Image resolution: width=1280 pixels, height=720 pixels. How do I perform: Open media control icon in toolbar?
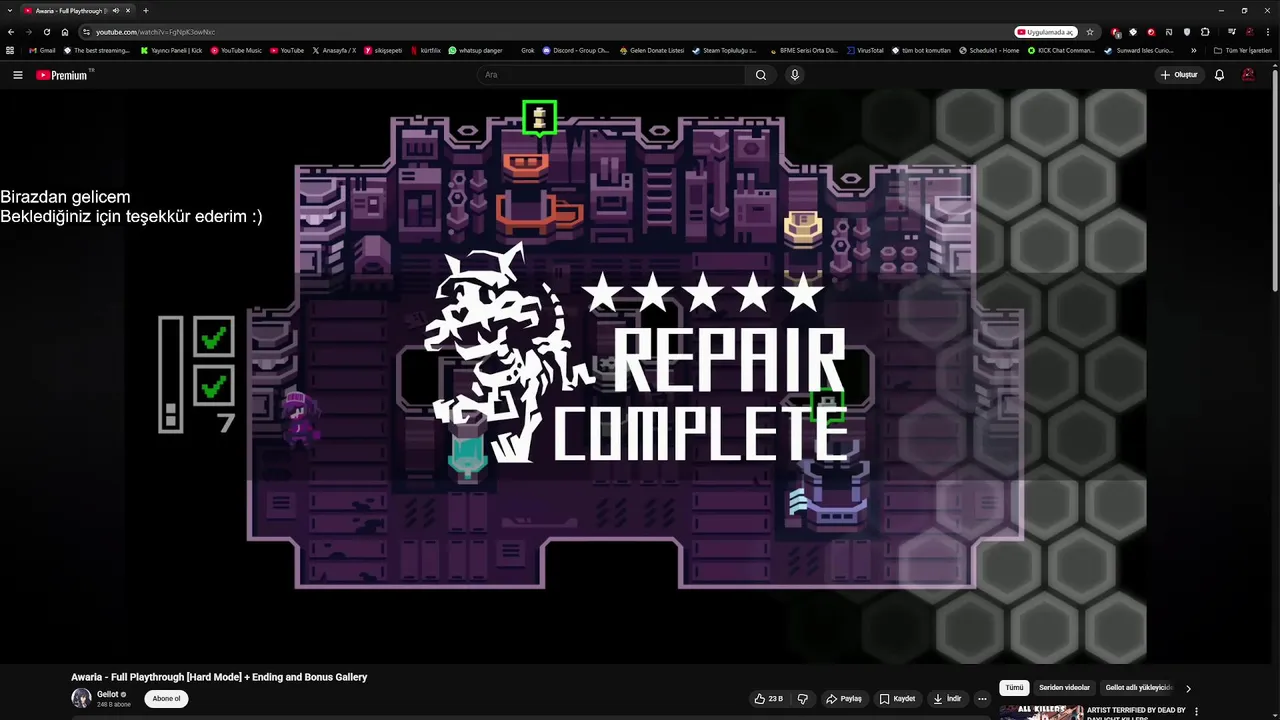click(1232, 32)
